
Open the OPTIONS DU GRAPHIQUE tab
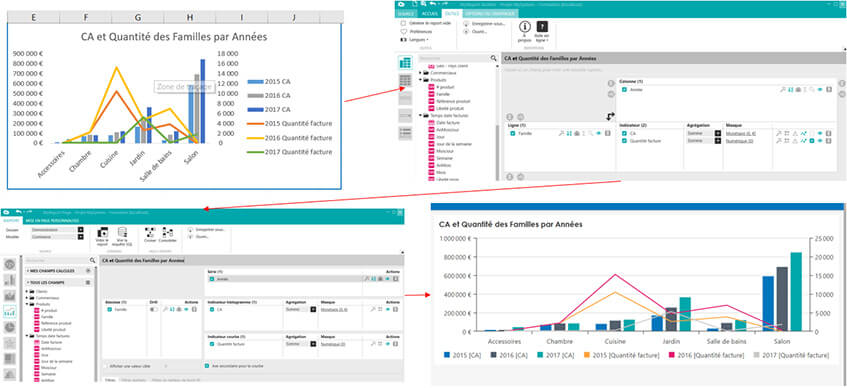pos(490,14)
